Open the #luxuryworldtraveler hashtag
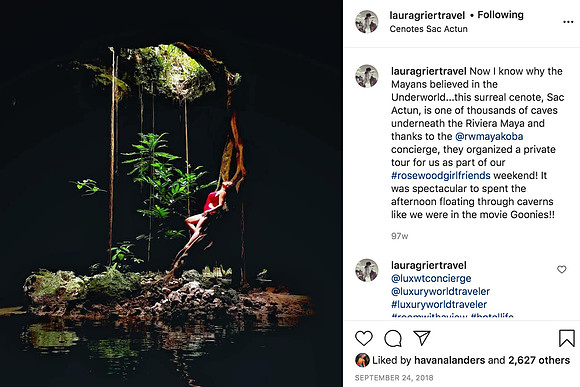 point(439,304)
